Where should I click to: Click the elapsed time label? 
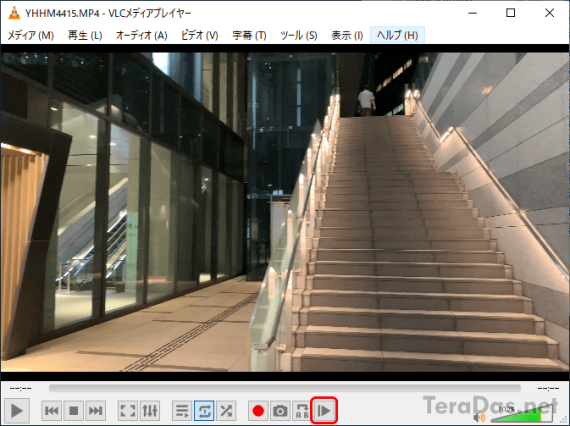coord(21,389)
